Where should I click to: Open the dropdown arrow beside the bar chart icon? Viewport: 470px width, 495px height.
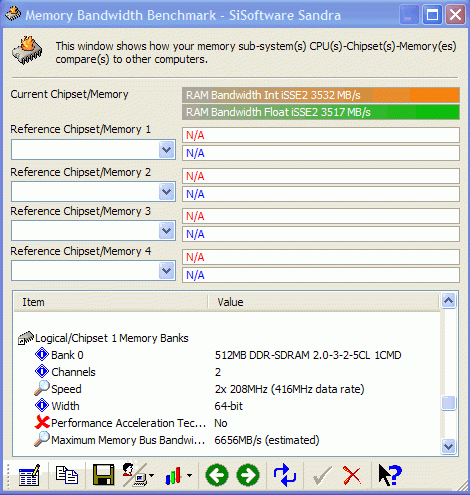click(x=189, y=475)
